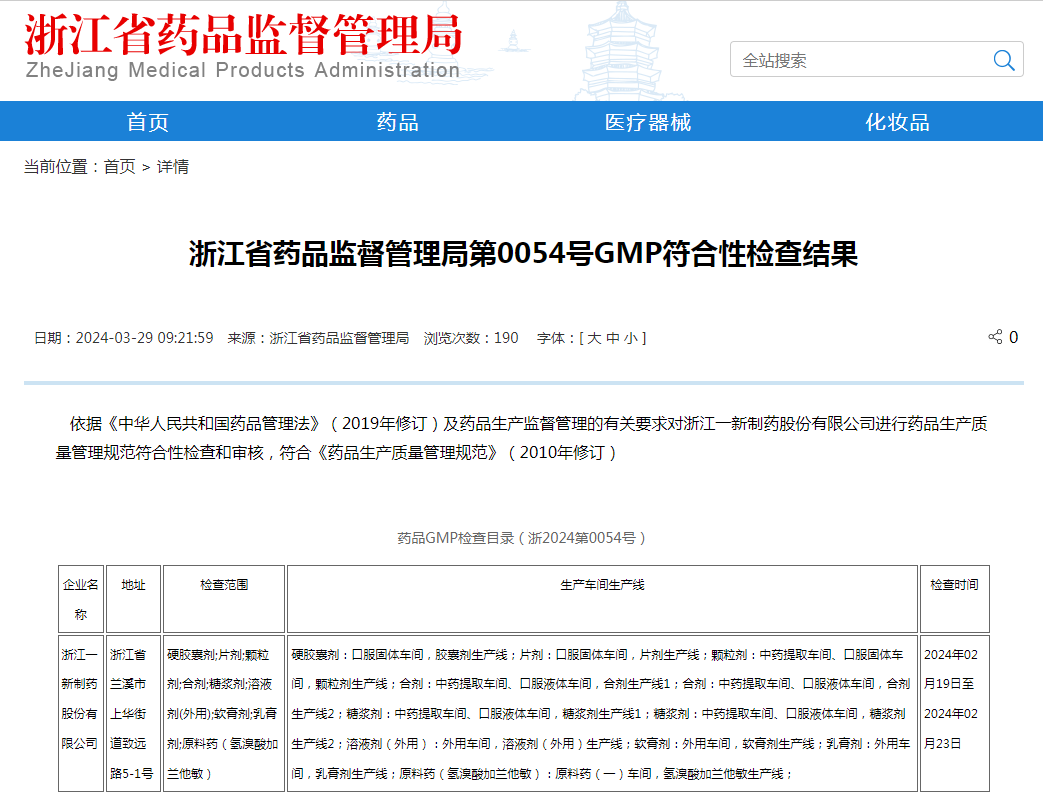The image size is (1043, 806).
Task: Click the 浙江省药品监督管理局 red logo title
Action: (243, 34)
